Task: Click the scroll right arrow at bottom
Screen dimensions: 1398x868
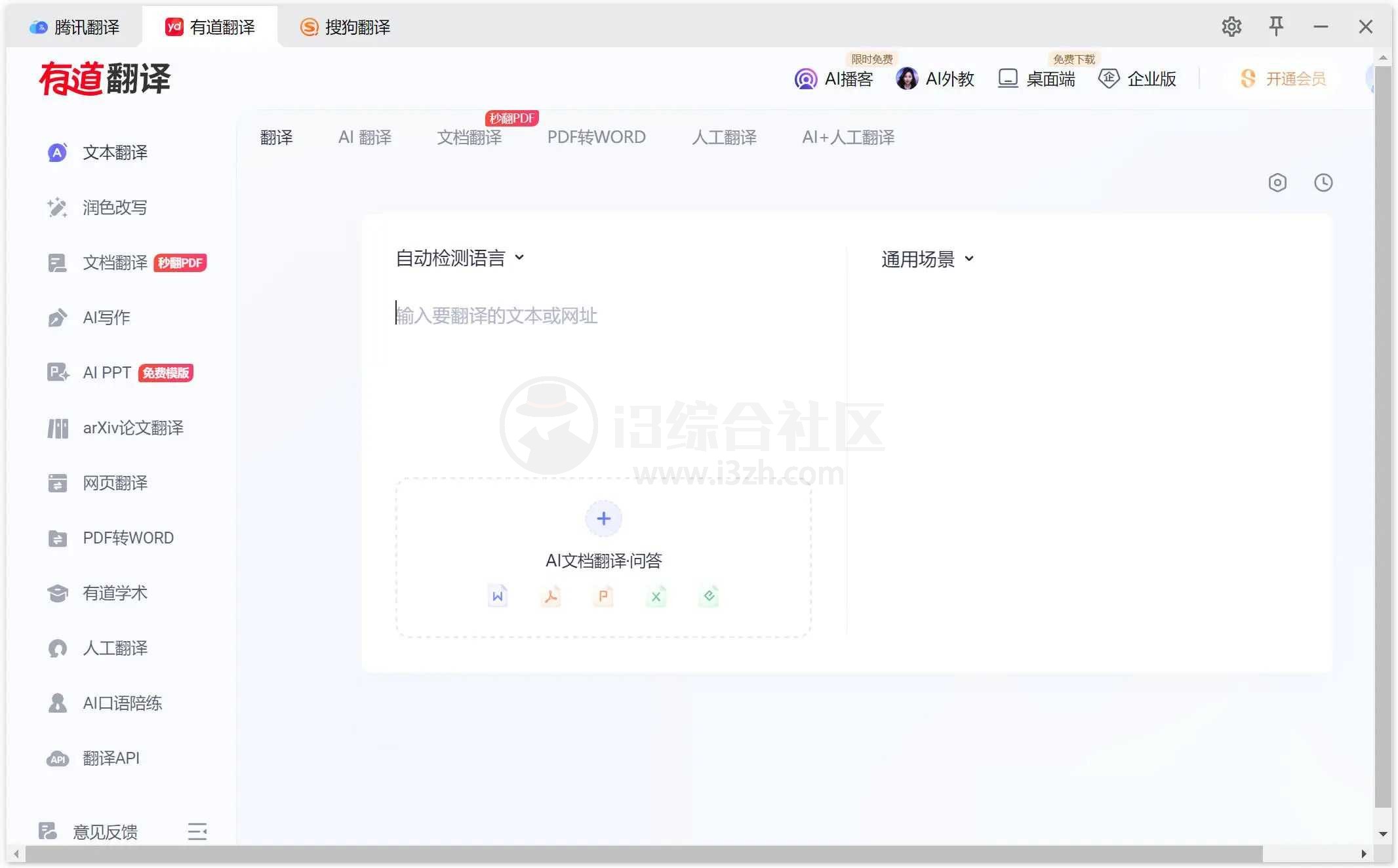Action: (1364, 854)
